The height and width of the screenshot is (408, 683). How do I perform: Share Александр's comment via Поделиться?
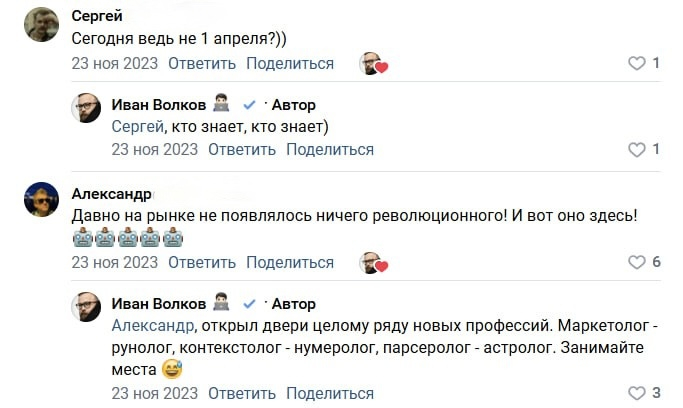pyautogui.click(x=290, y=263)
